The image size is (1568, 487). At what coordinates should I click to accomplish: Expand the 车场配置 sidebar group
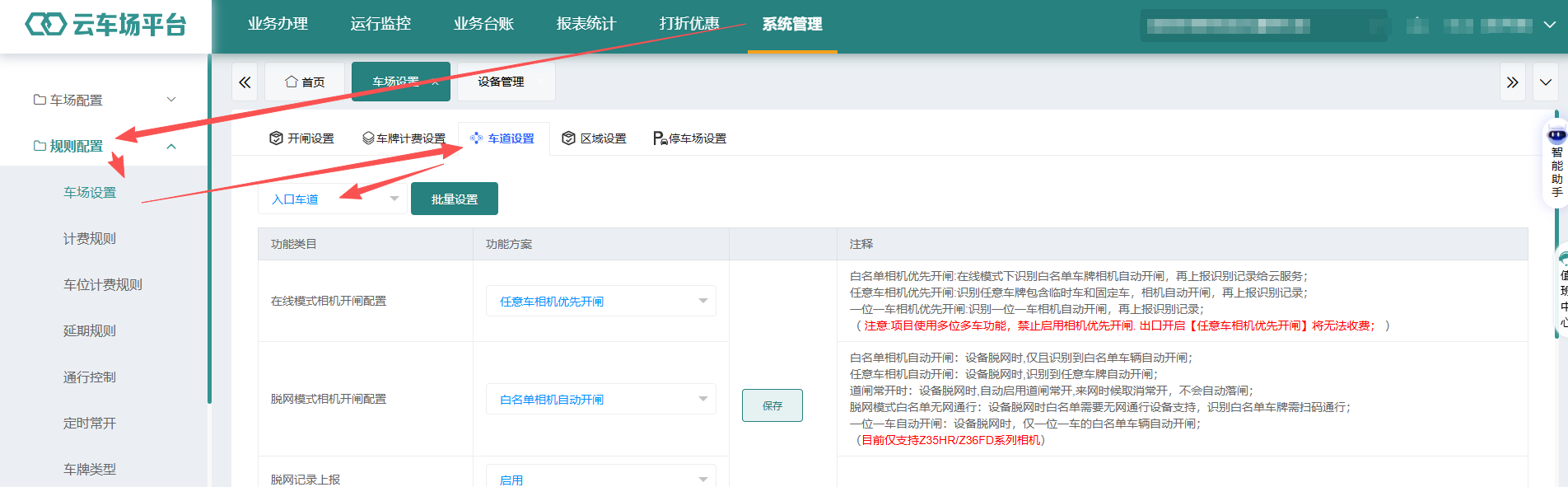pos(104,100)
